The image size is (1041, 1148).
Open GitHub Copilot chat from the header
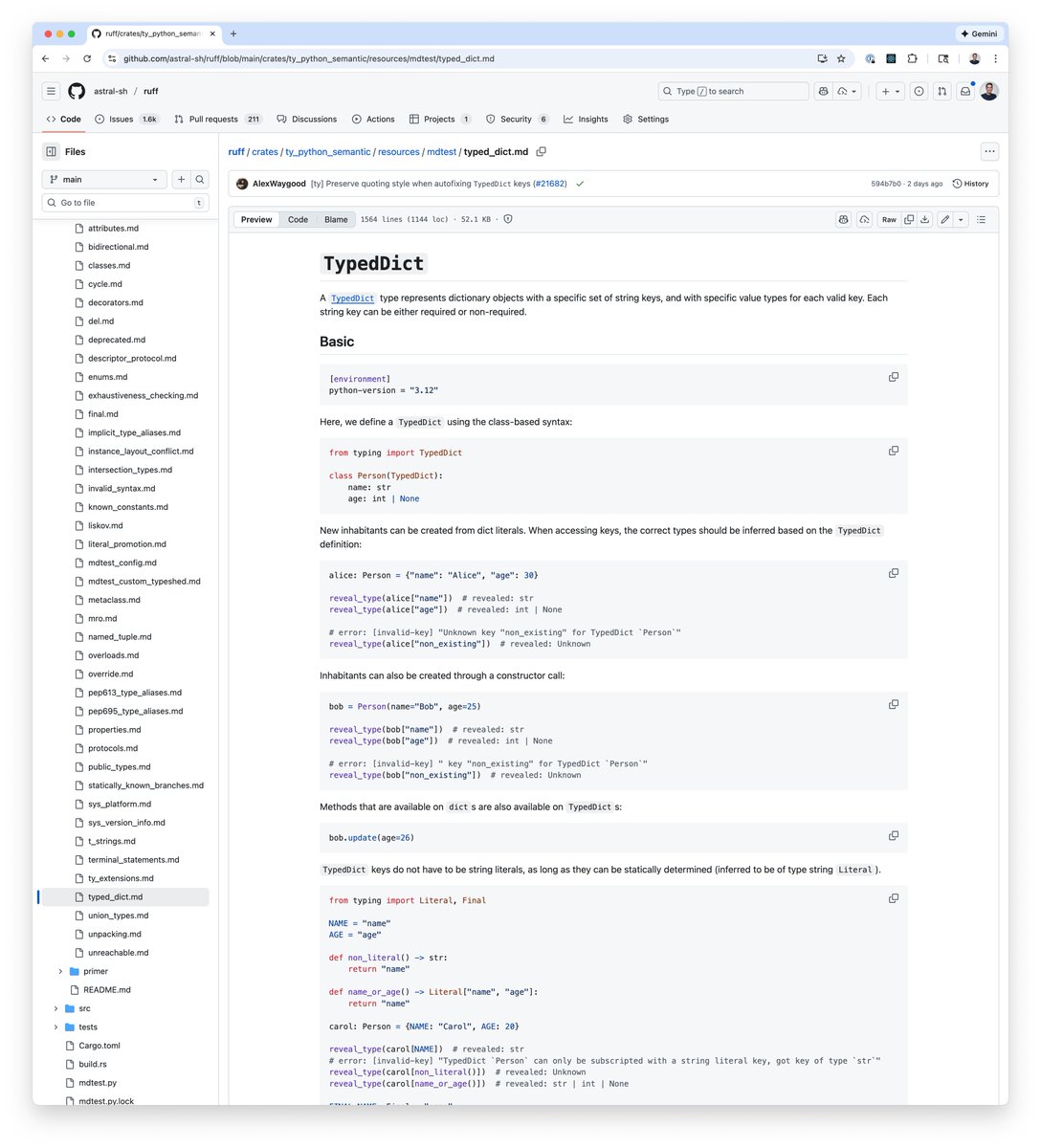tap(823, 91)
